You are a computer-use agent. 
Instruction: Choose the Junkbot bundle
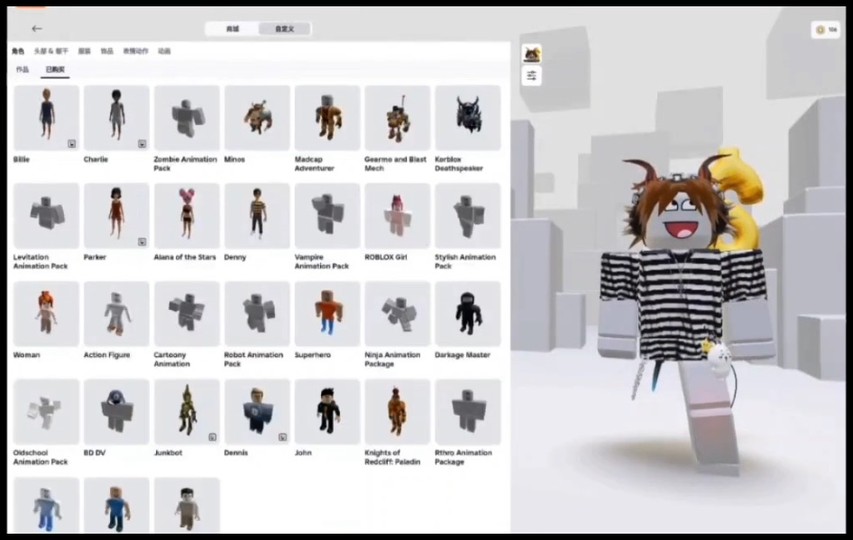click(187, 412)
